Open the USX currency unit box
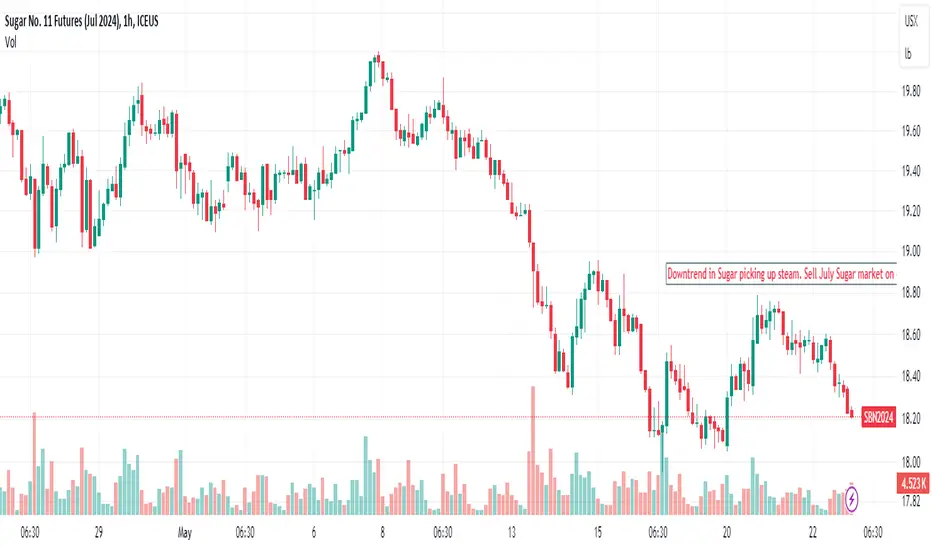Image resolution: width=932 pixels, height=550 pixels. point(911,21)
